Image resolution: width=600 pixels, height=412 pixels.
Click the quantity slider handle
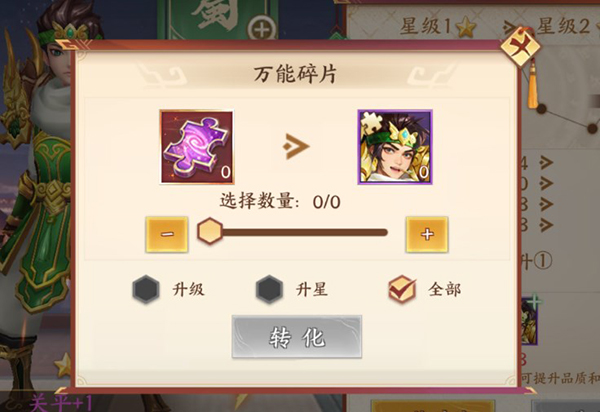(210, 231)
